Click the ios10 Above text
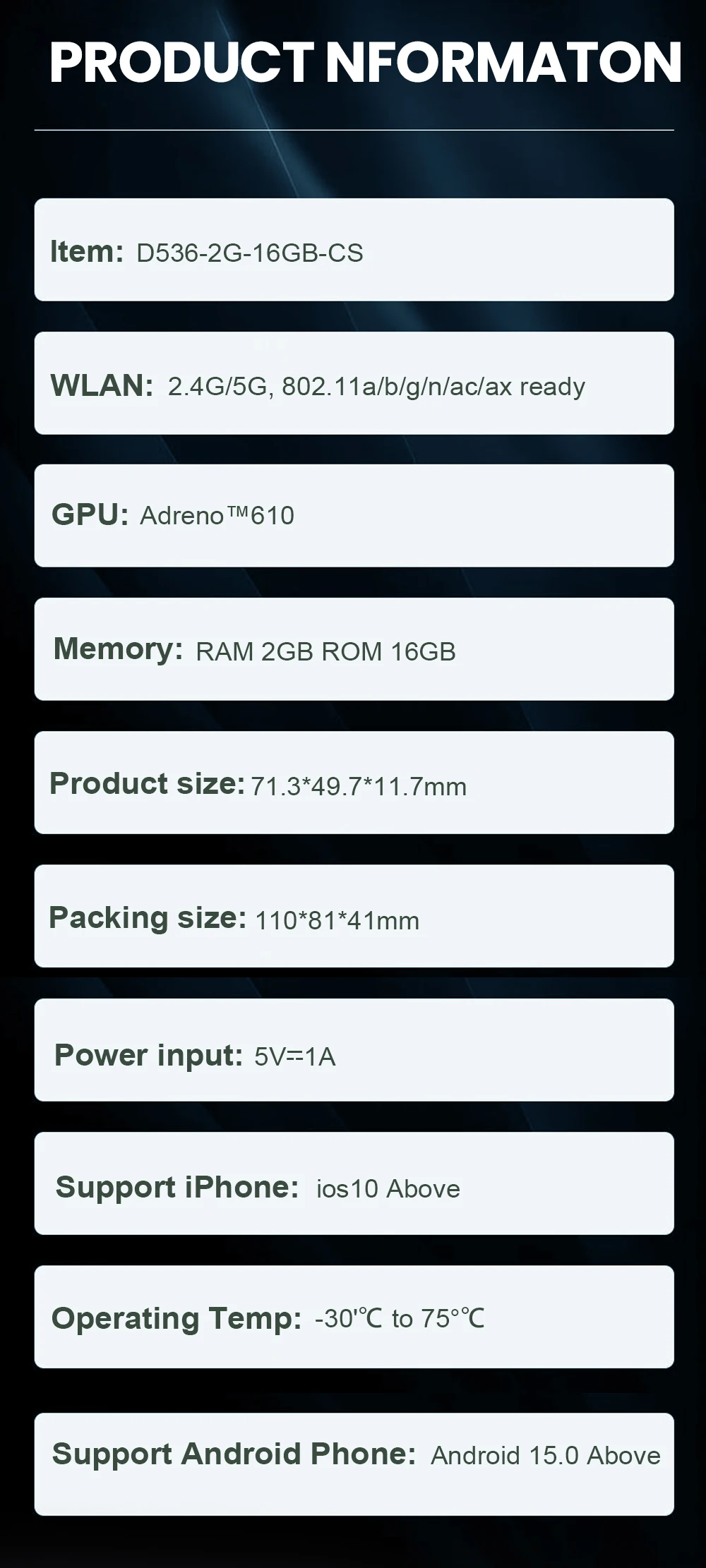The height and width of the screenshot is (1568, 706). 388,1189
